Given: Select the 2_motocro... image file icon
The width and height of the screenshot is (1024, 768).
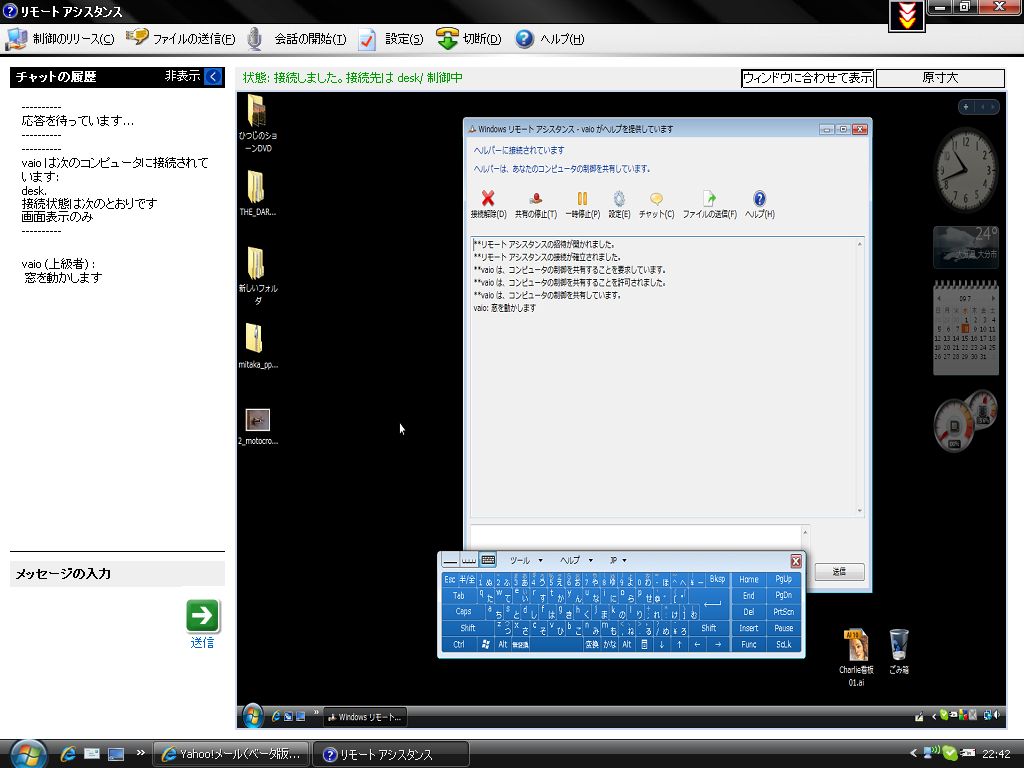Looking at the screenshot, I should (257, 426).
